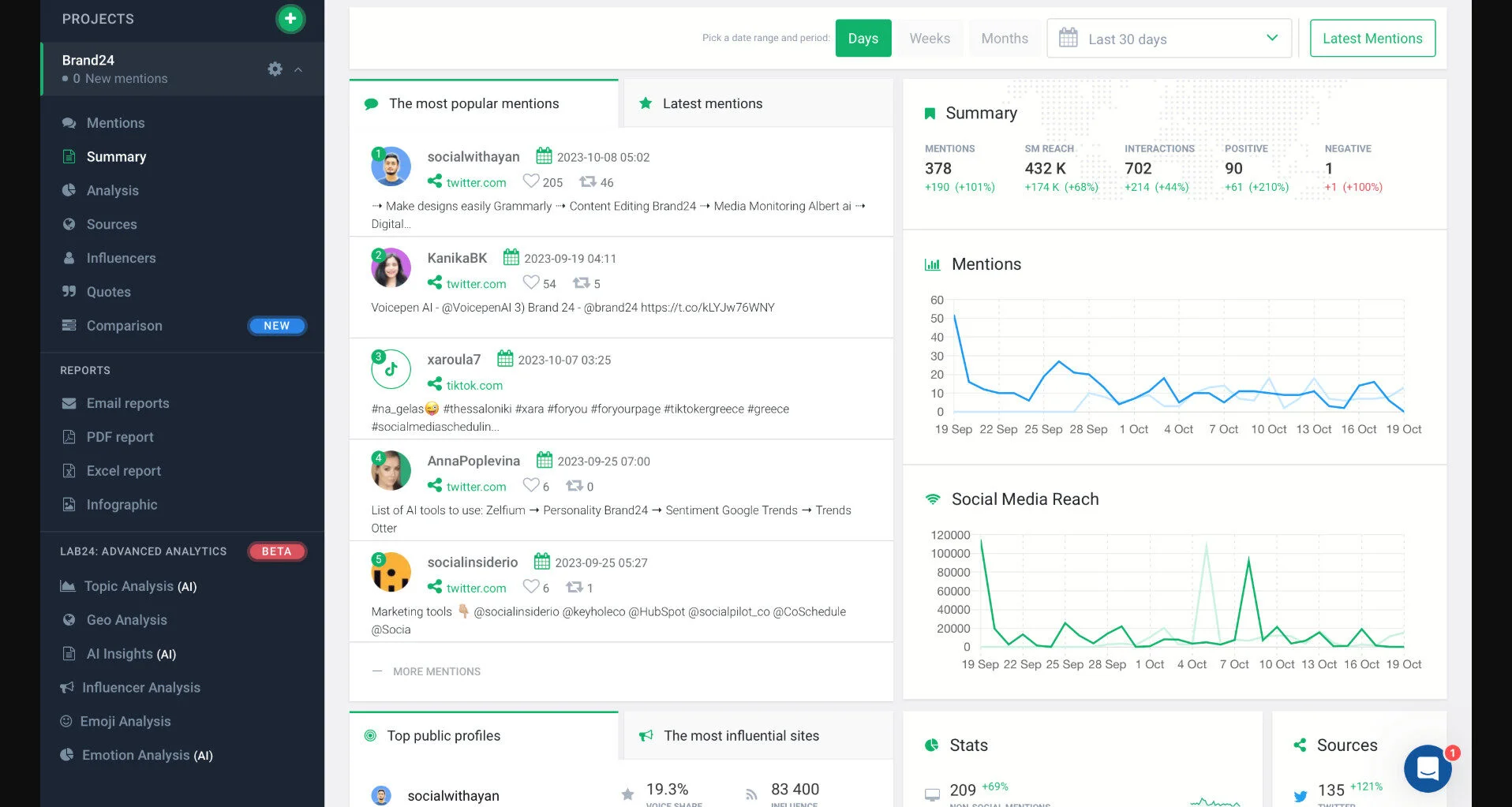This screenshot has height=807, width=1512.
Task: Click the Social Media Reach wifi icon
Action: [933, 499]
